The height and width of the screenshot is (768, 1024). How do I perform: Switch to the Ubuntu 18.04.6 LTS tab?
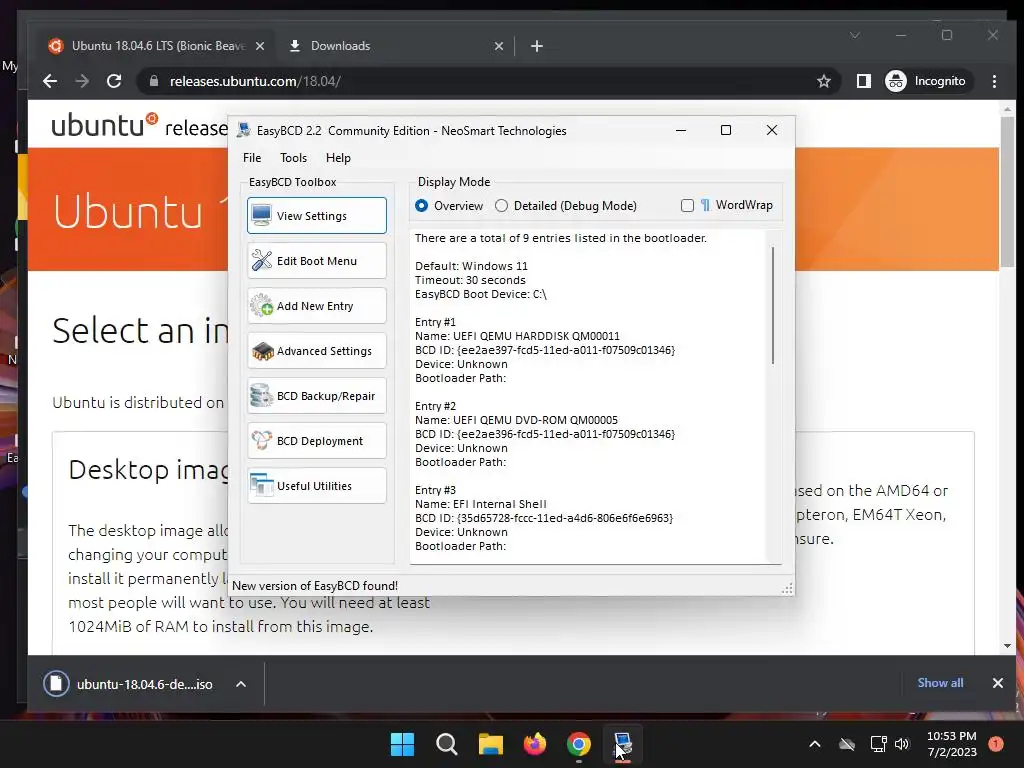pos(157,46)
